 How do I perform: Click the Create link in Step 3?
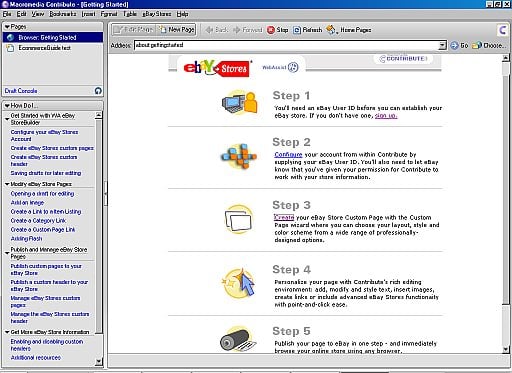point(284,217)
